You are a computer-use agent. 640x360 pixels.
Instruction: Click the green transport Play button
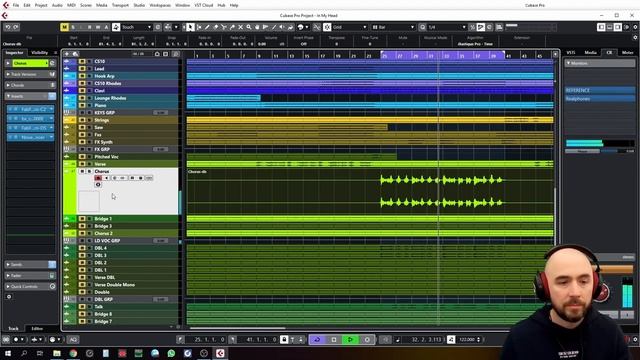pyautogui.click(x=350, y=340)
